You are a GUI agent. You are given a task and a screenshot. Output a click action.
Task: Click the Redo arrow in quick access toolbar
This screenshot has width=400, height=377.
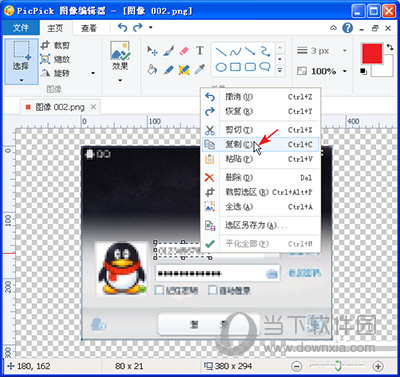[137, 28]
